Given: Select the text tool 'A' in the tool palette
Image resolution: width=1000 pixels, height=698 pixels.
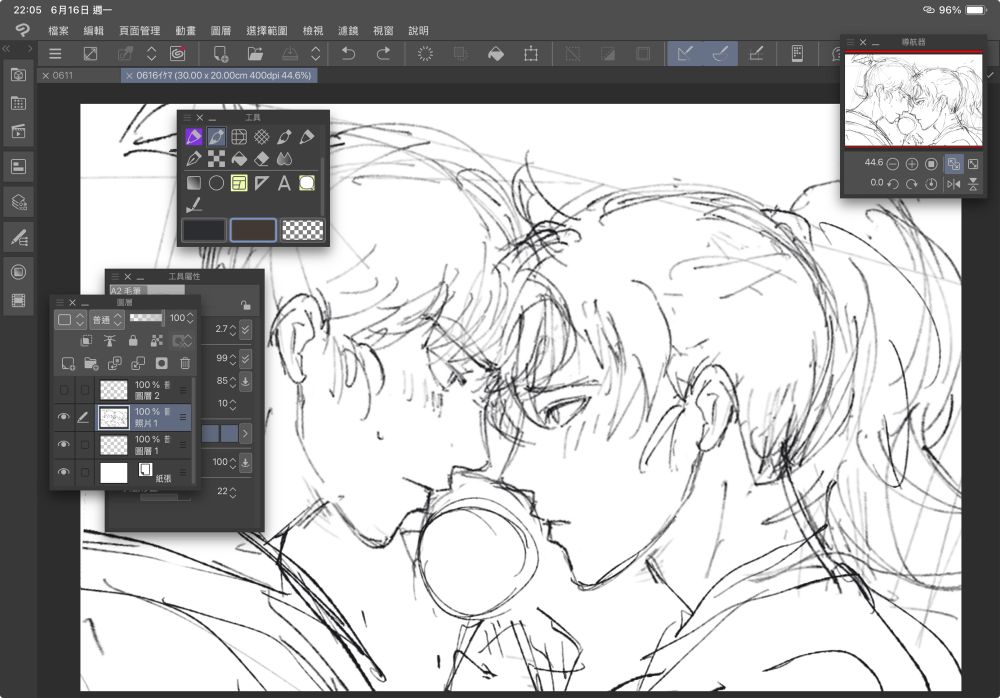Looking at the screenshot, I should tap(284, 184).
